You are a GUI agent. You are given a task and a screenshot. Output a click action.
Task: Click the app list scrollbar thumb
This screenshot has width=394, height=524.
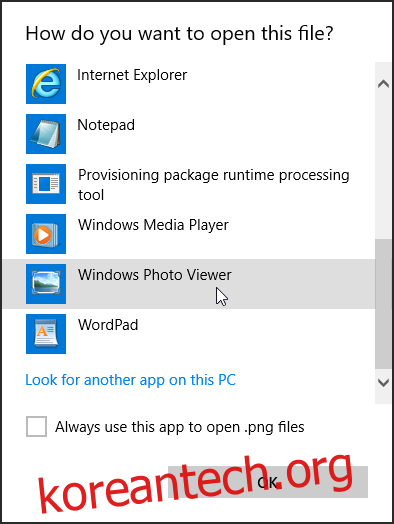[383, 304]
